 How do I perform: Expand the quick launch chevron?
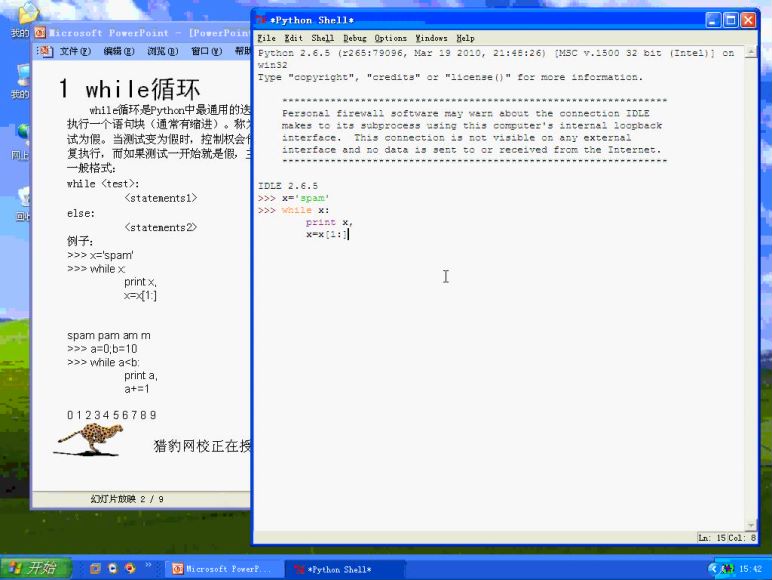pyautogui.click(x=148, y=565)
